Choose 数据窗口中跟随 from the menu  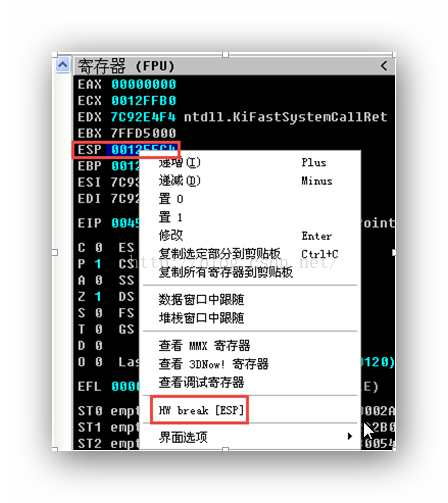249,300
